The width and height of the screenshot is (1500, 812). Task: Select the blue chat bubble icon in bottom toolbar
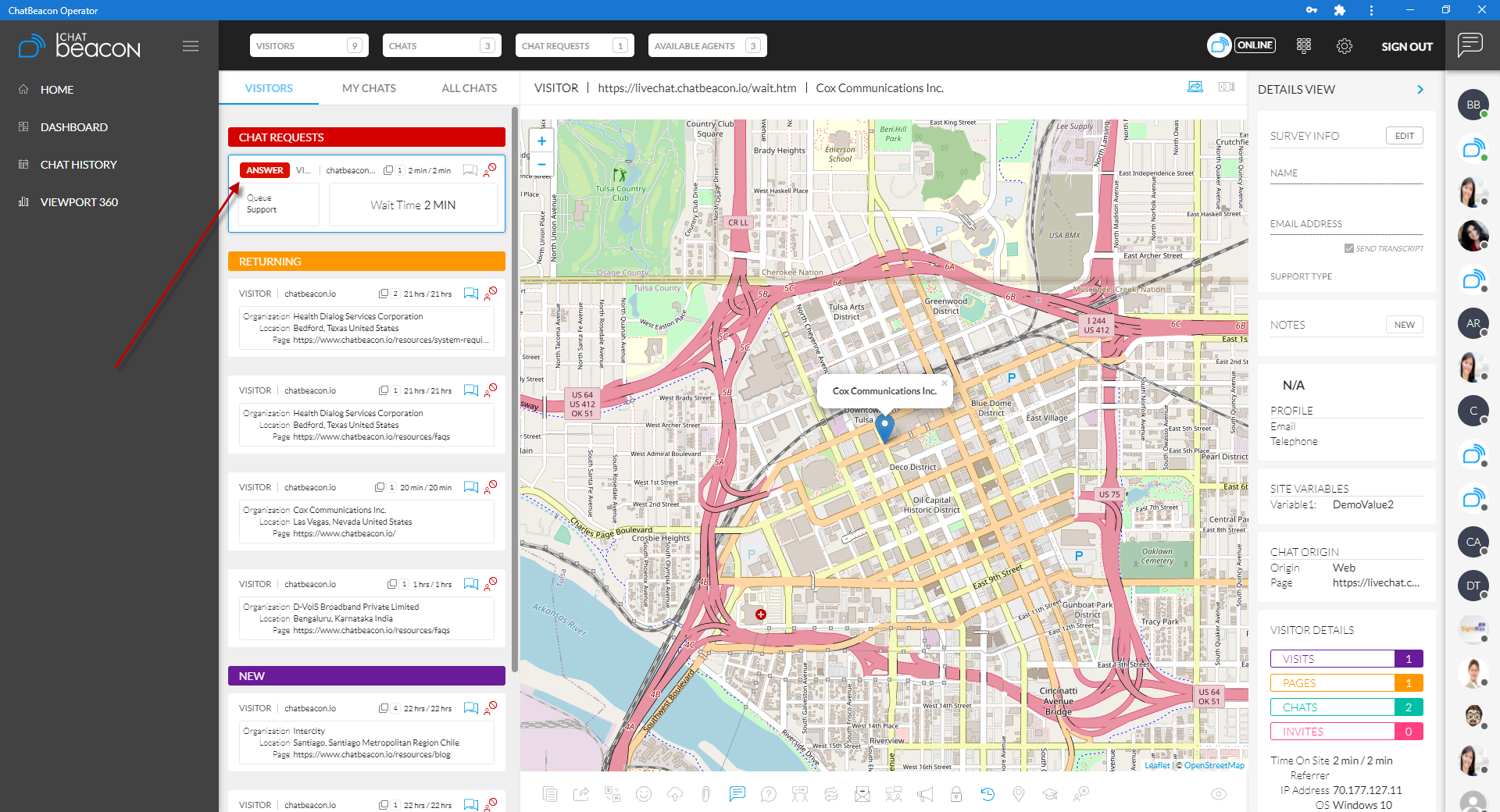click(x=737, y=794)
